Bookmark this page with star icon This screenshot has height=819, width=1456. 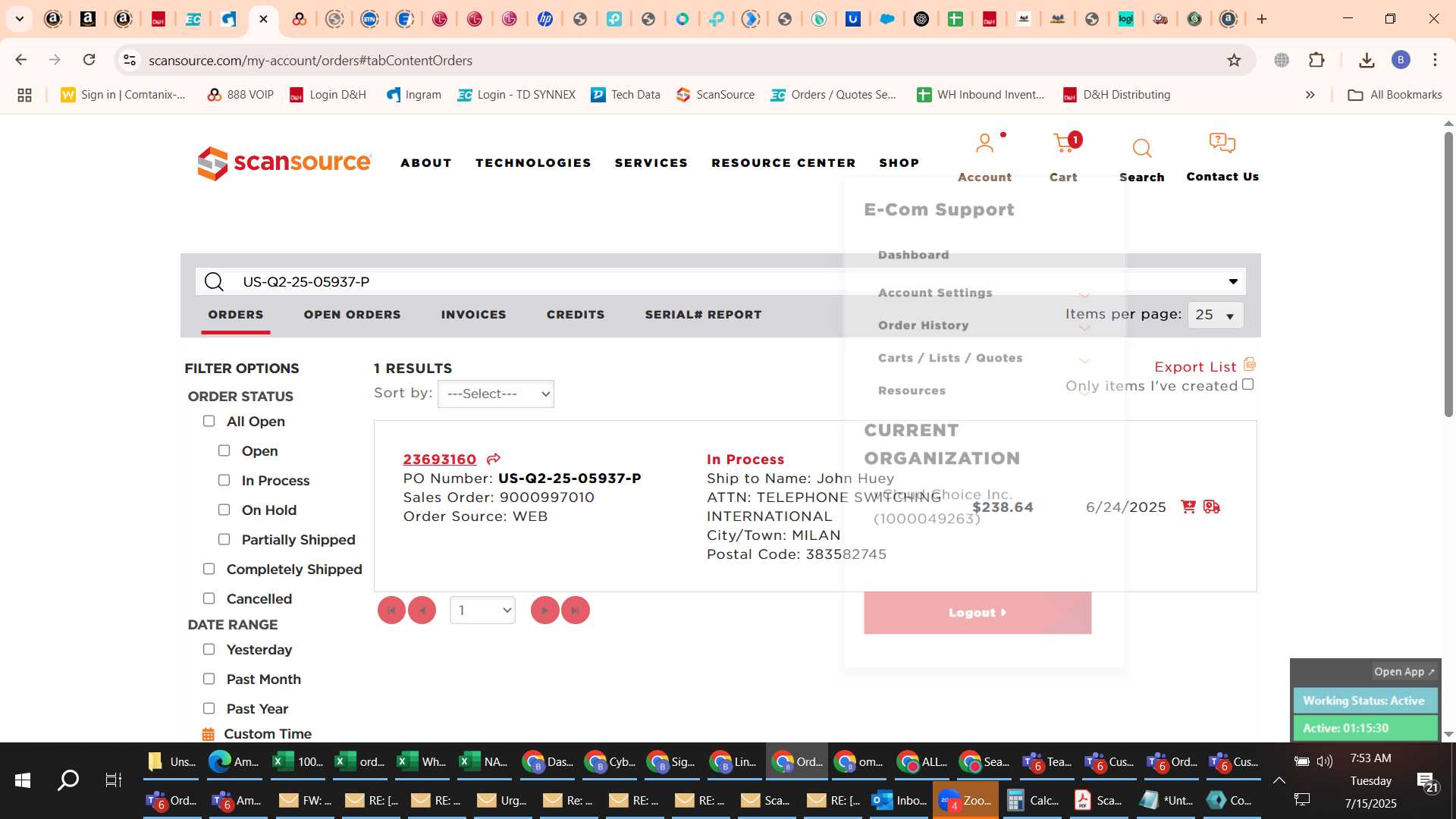point(1234,60)
